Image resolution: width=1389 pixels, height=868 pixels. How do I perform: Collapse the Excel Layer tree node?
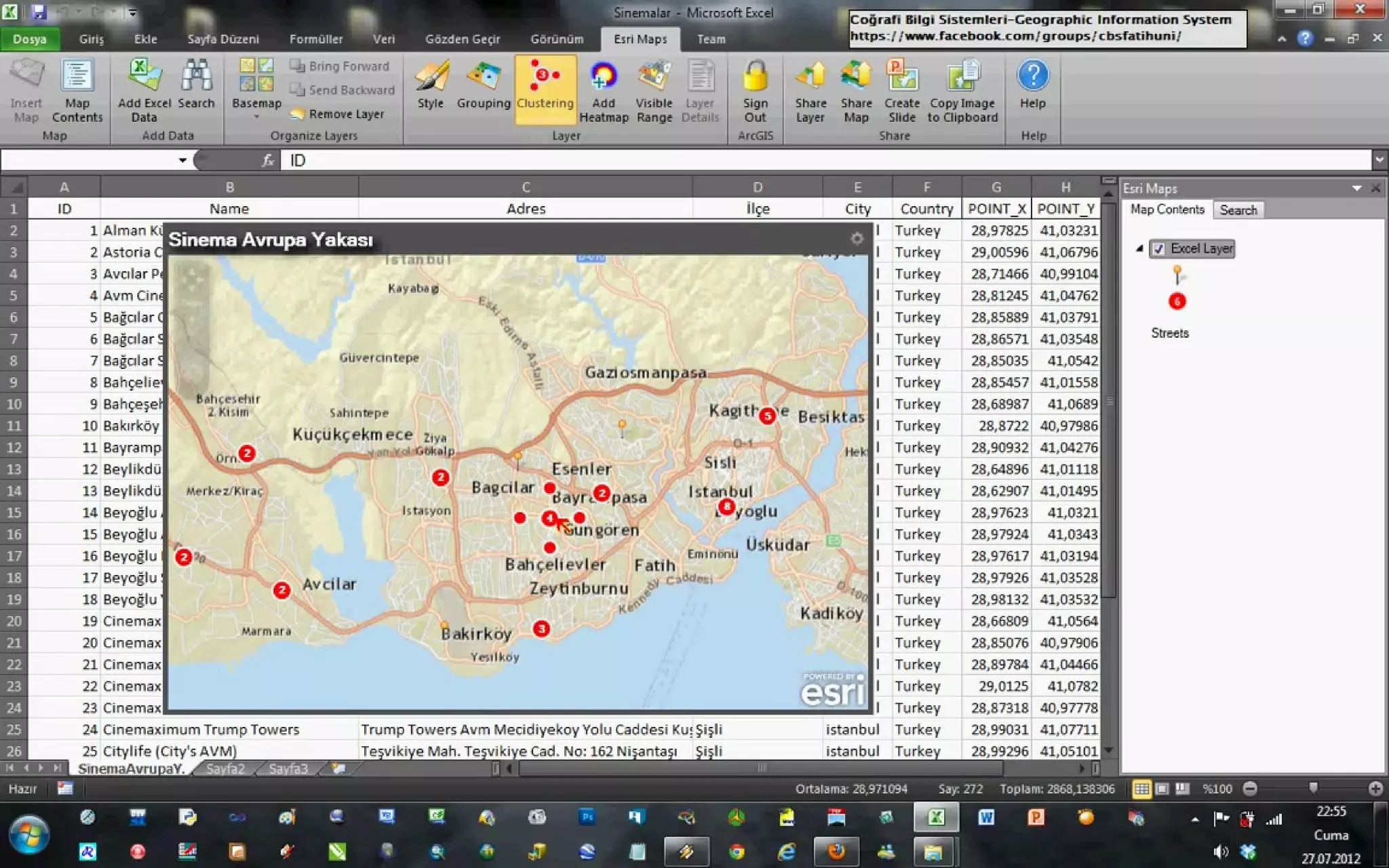[x=1139, y=249]
